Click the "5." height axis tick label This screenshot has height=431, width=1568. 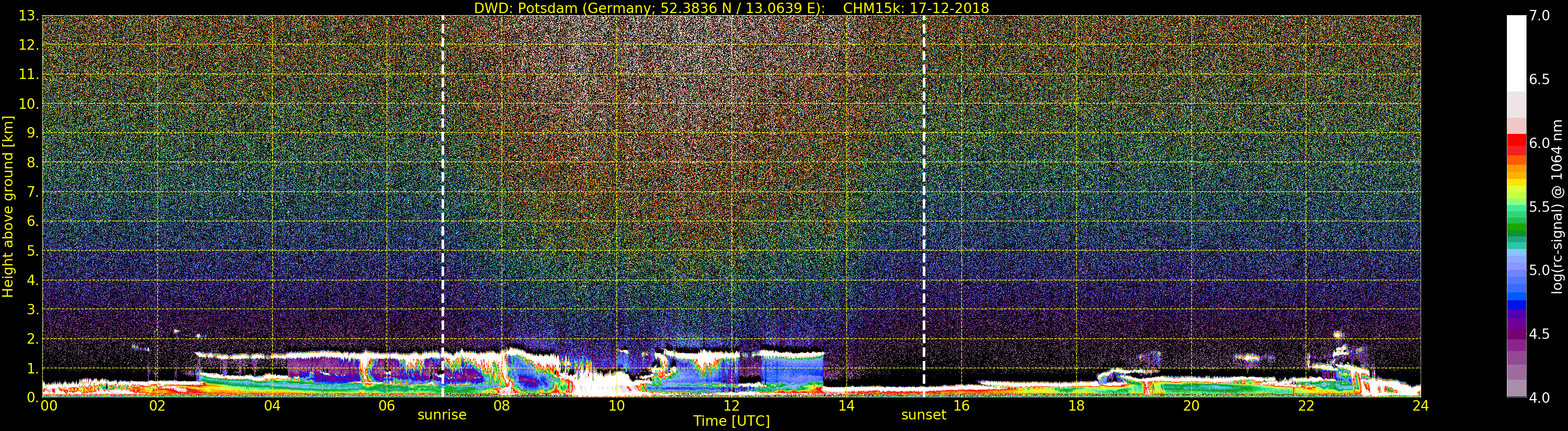[x=33, y=251]
